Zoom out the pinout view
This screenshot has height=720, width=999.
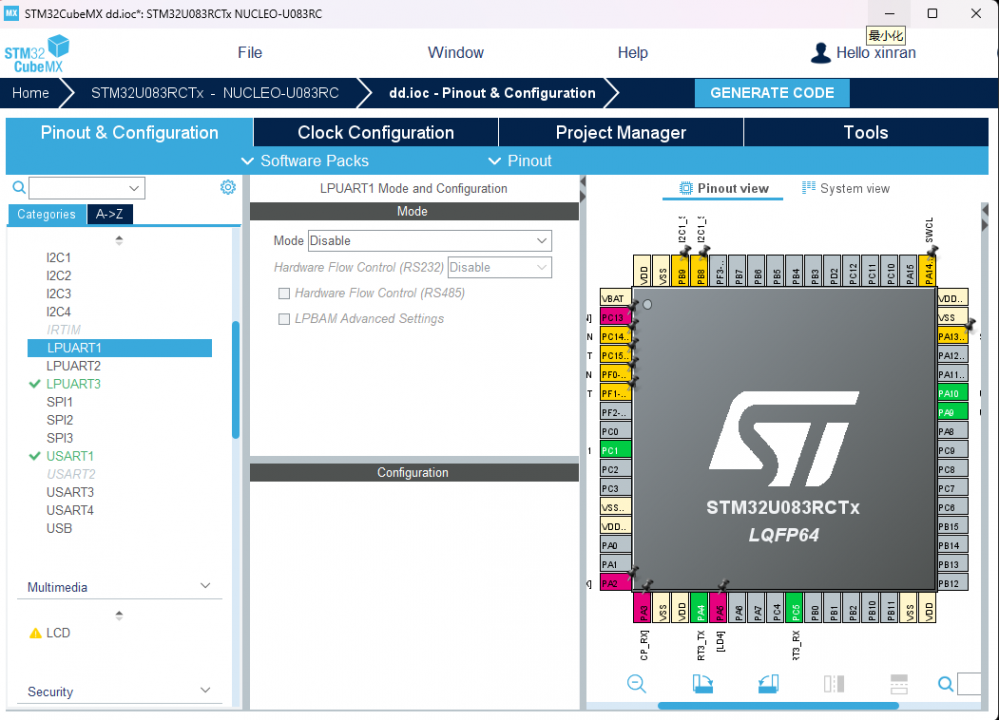point(637,684)
